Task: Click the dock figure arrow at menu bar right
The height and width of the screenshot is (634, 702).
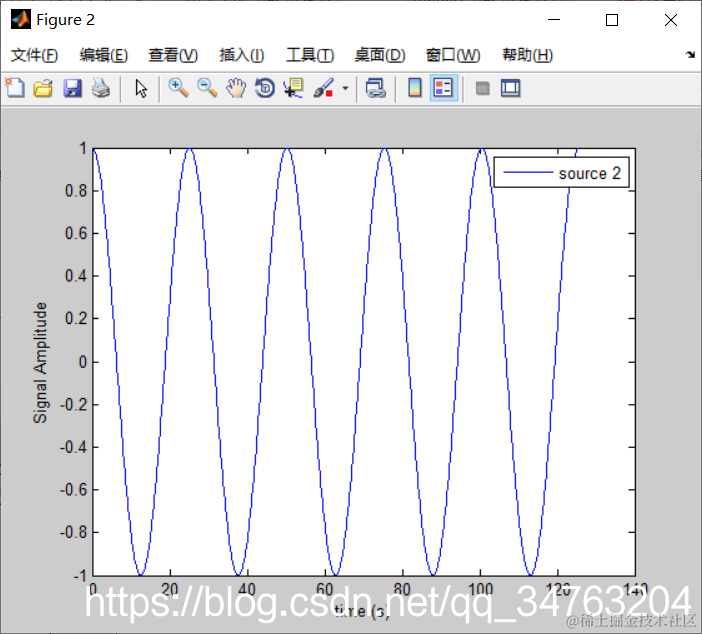Action: [690, 55]
